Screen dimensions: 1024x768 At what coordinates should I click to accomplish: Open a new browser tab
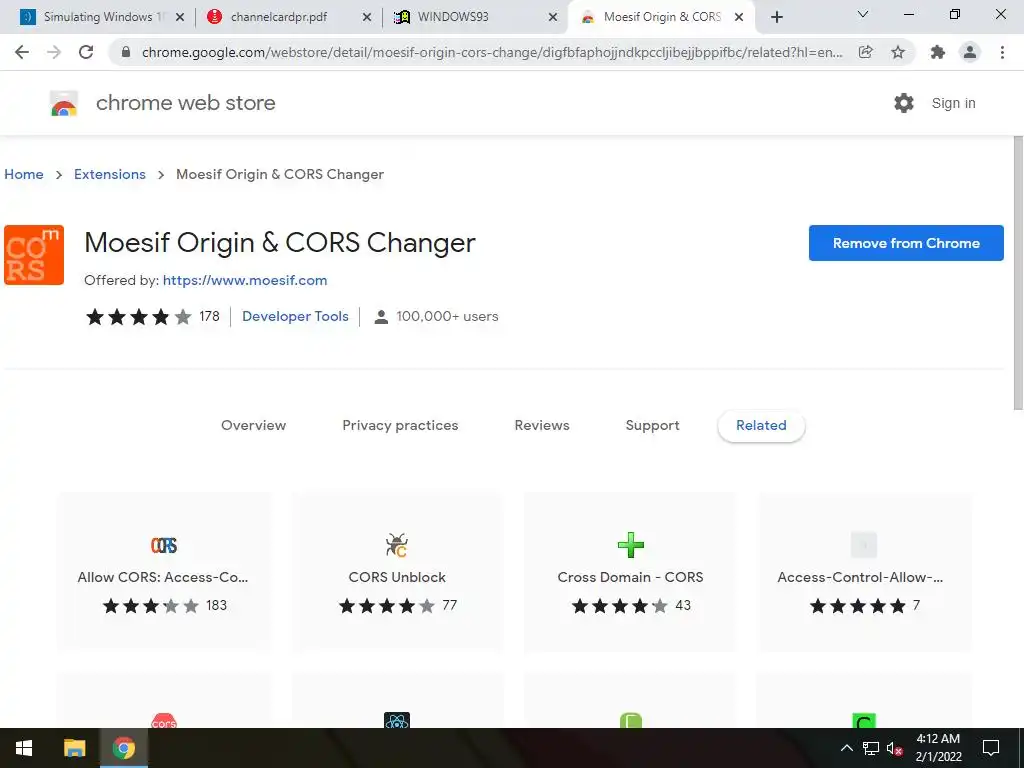pyautogui.click(x=776, y=17)
